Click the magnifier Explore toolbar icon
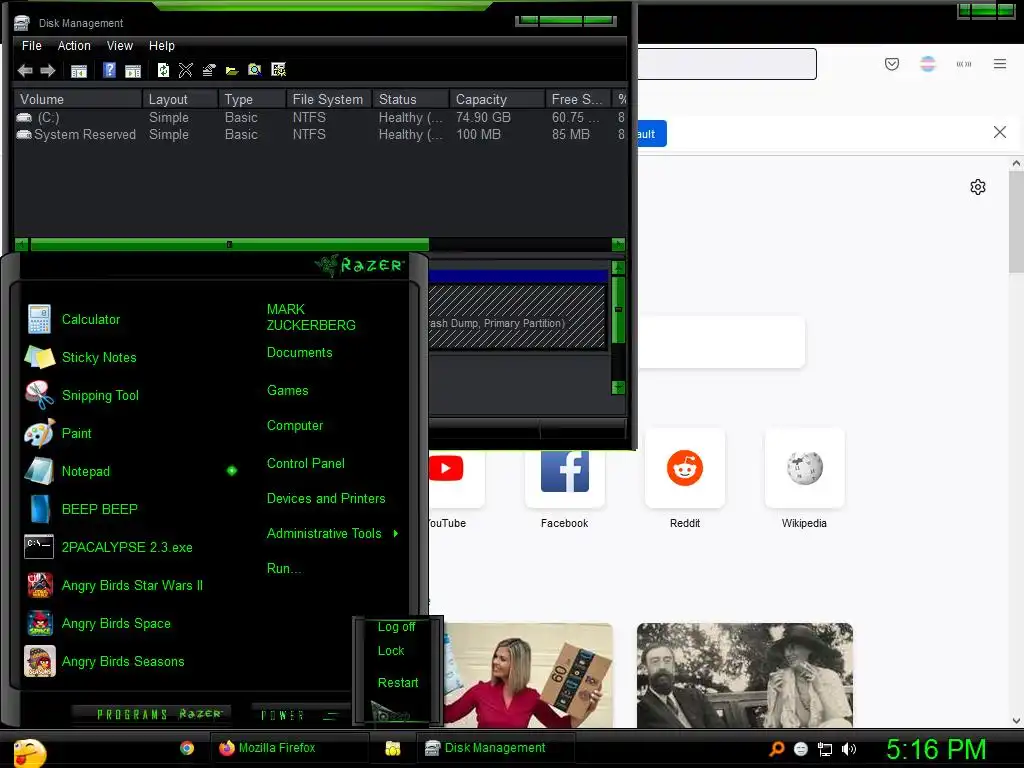This screenshot has height=768, width=1024. pyautogui.click(x=255, y=70)
